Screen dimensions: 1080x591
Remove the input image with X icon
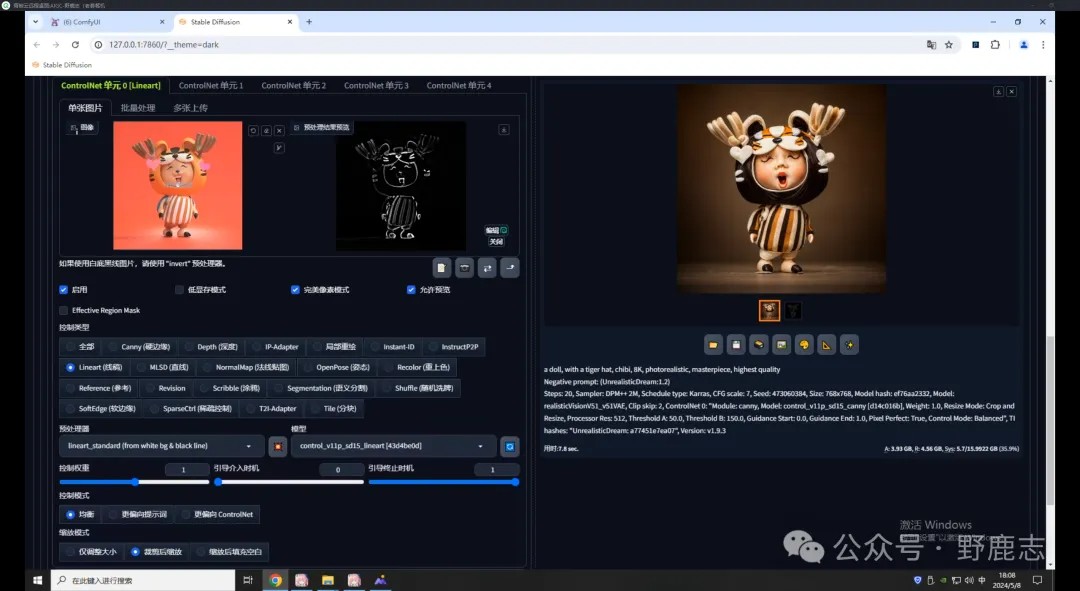279,130
